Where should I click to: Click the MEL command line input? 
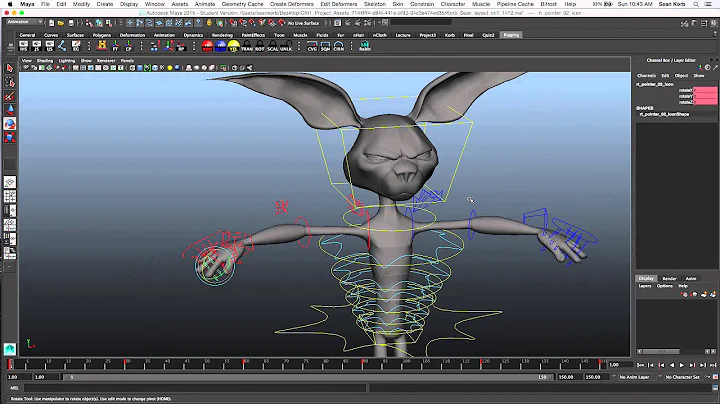point(195,388)
